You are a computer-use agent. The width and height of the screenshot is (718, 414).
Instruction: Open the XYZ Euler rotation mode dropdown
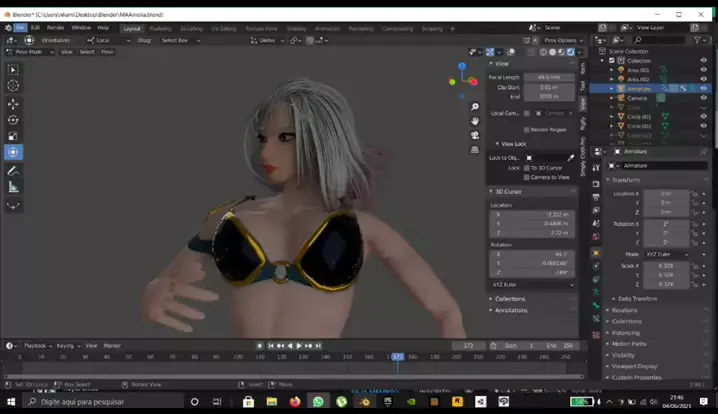667,254
